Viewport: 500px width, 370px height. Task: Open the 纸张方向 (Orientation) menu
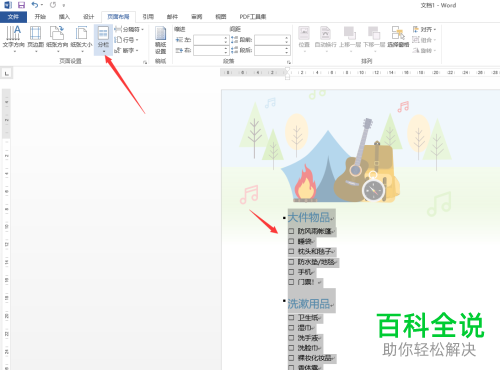pyautogui.click(x=57, y=39)
